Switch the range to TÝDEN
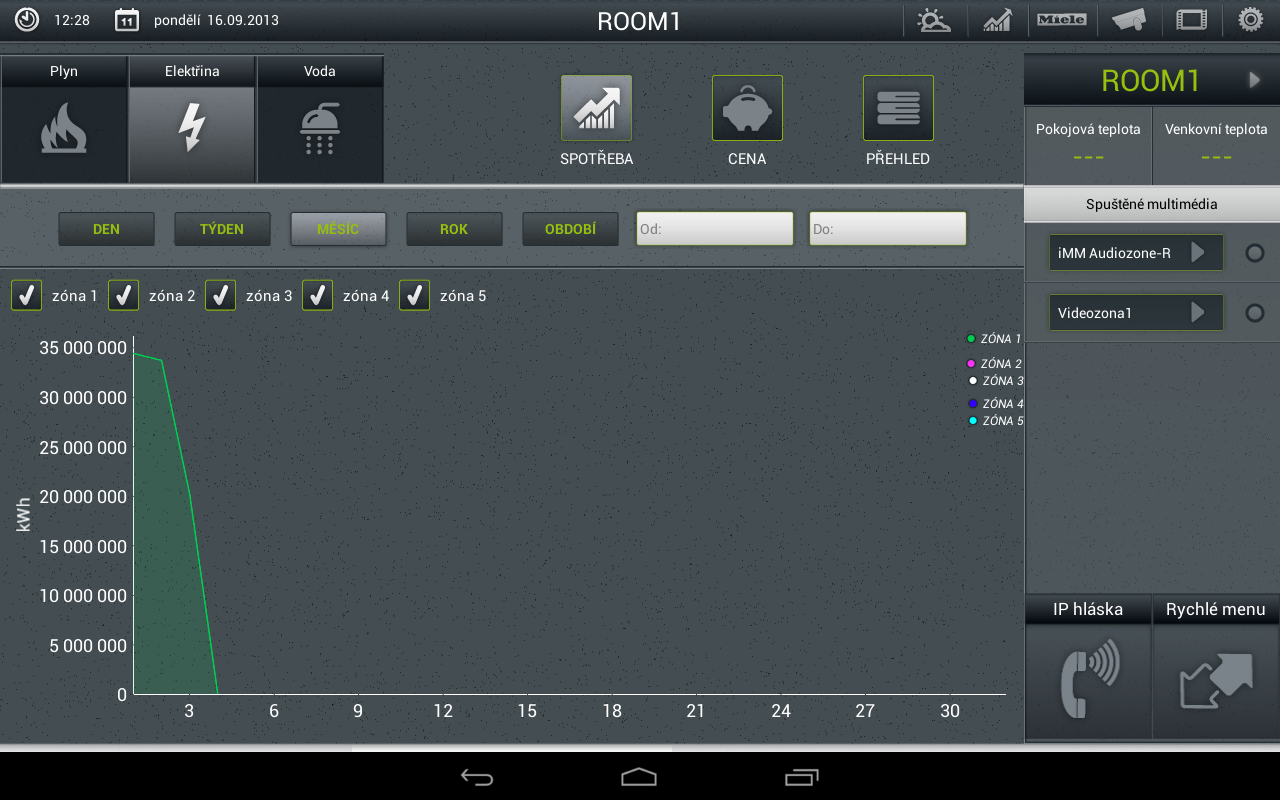This screenshot has height=800, width=1280. (x=222, y=229)
